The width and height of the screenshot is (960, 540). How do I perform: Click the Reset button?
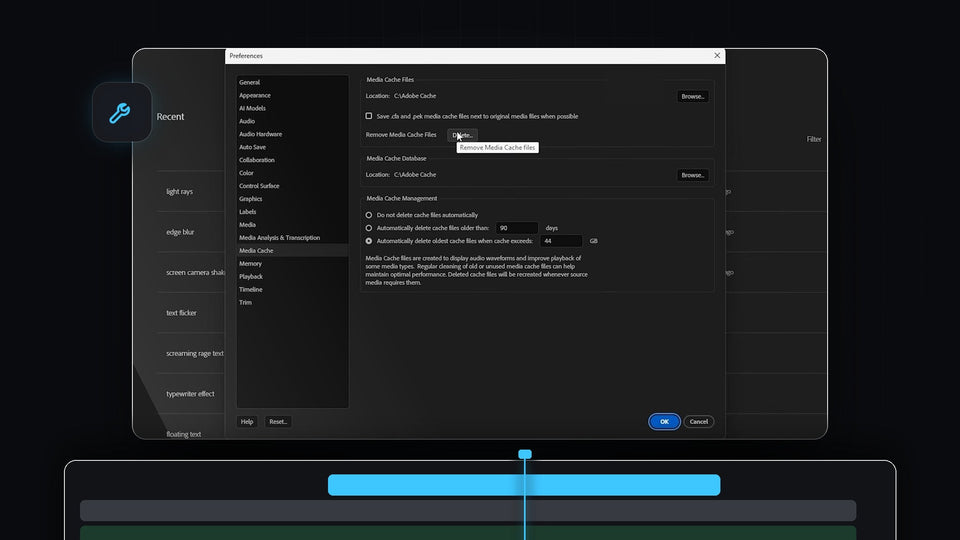[x=278, y=421]
